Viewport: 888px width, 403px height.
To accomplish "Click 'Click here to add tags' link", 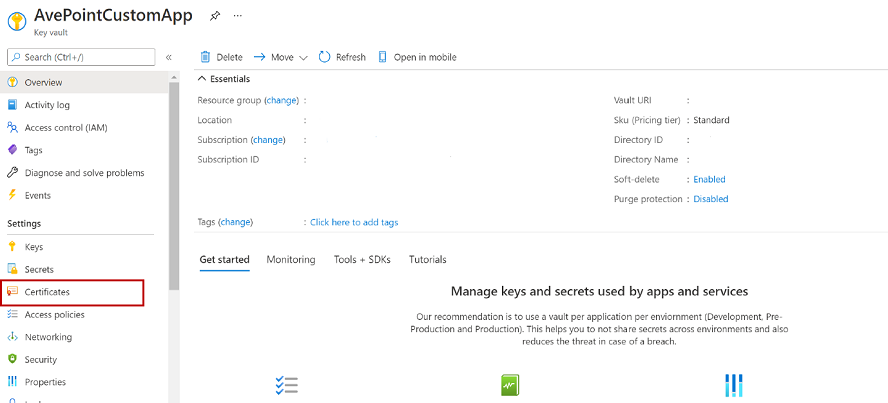I will tap(354, 222).
